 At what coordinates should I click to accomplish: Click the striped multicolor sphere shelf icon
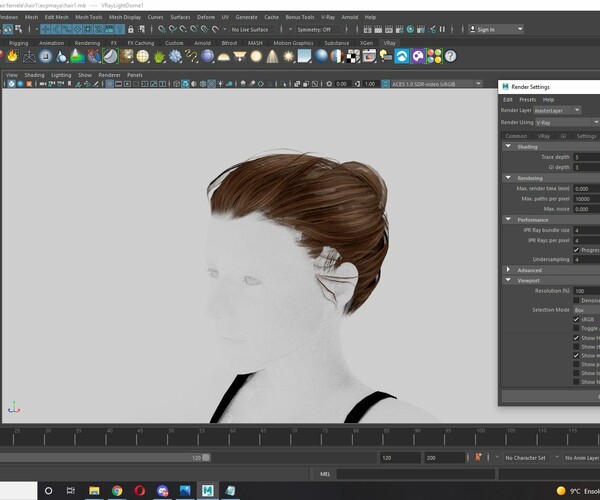click(x=337, y=56)
